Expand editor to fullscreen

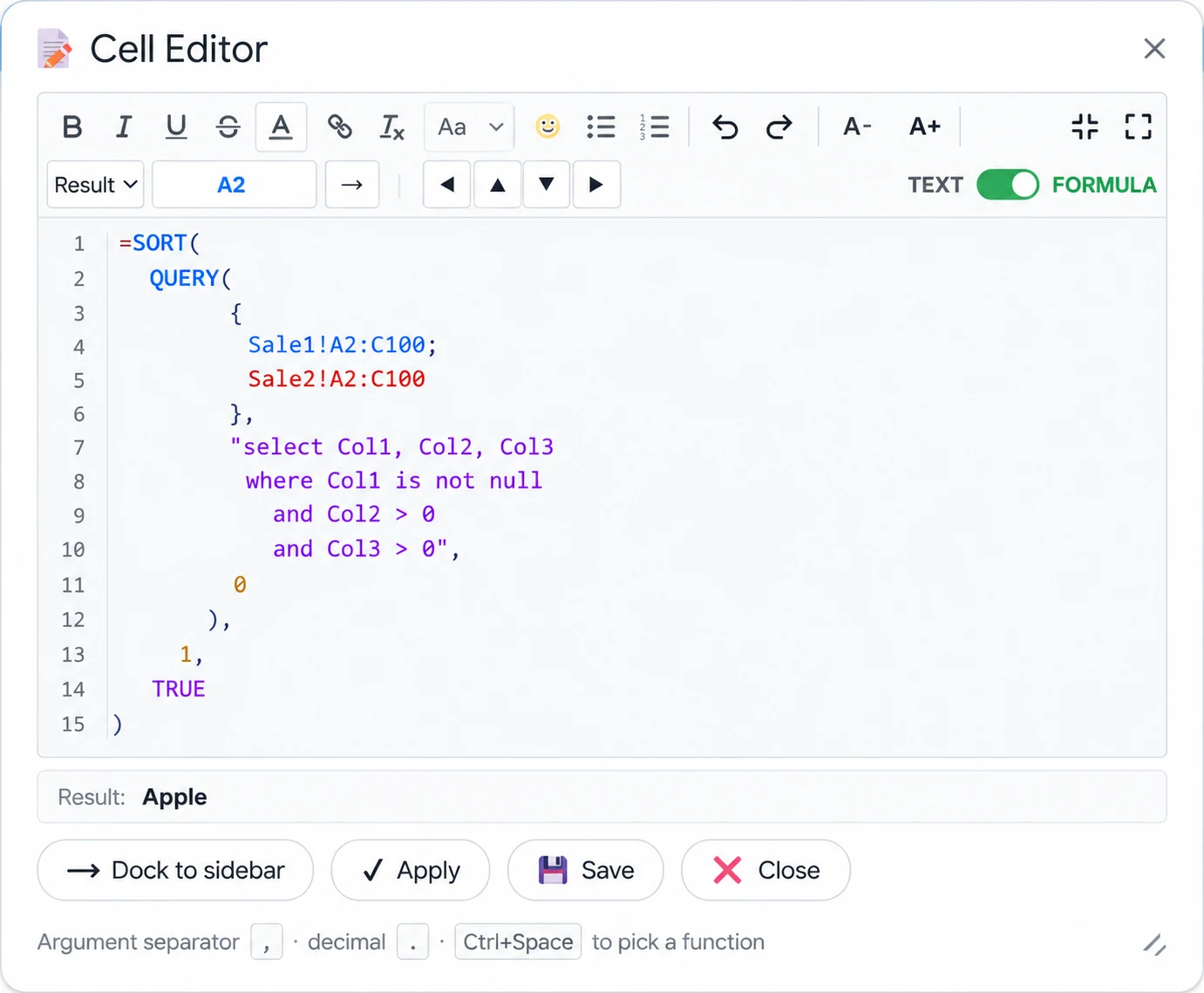pyautogui.click(x=1139, y=127)
